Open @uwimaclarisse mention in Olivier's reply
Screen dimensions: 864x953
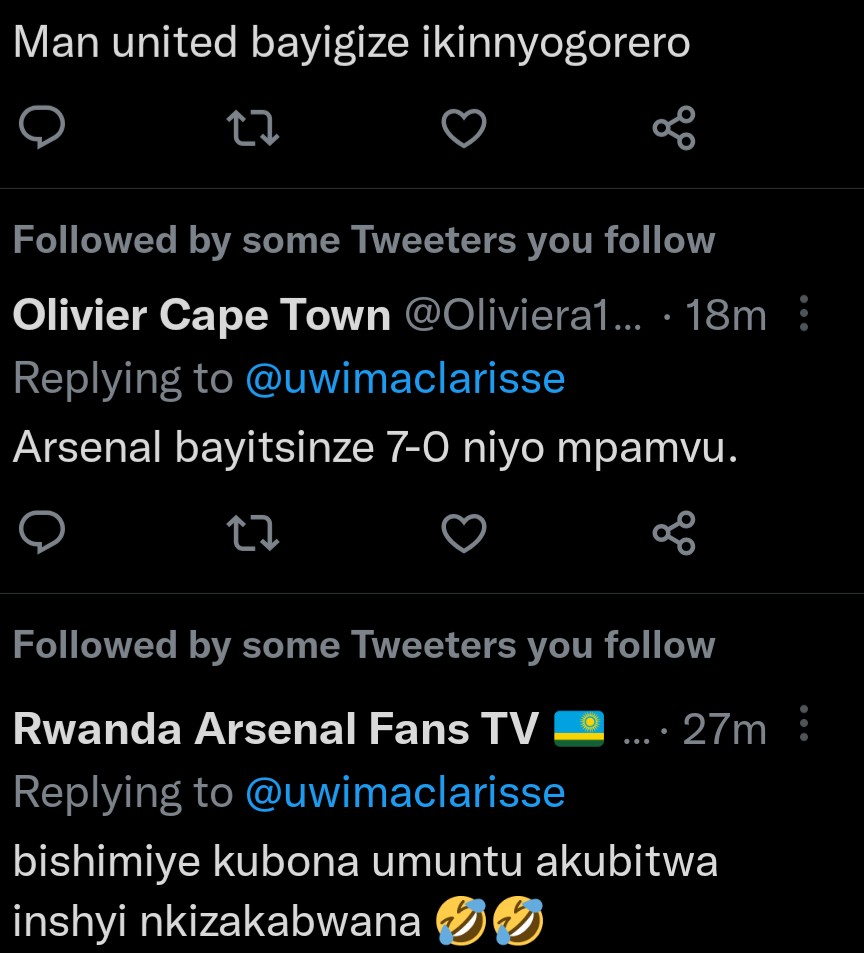pyautogui.click(x=405, y=379)
